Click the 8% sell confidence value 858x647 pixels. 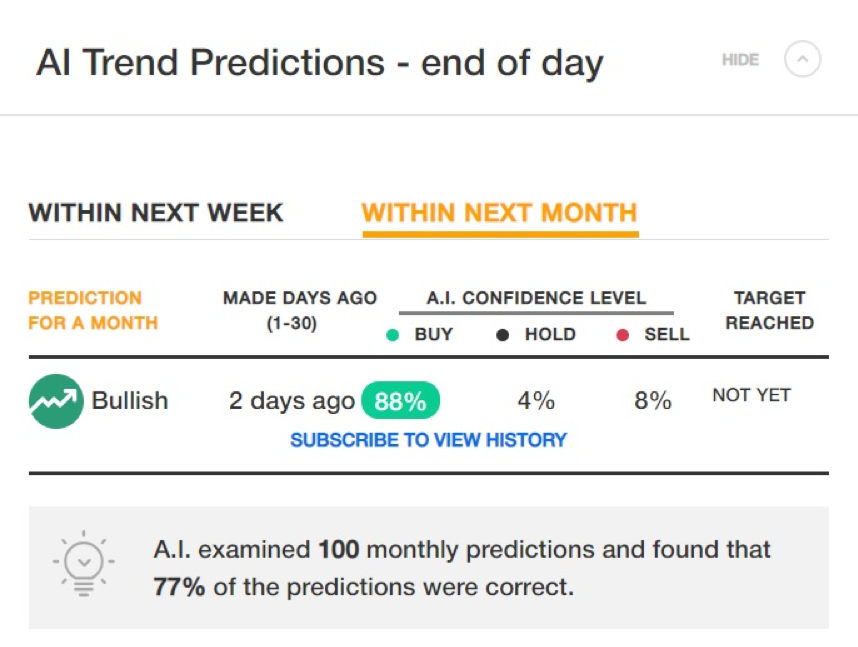point(653,401)
